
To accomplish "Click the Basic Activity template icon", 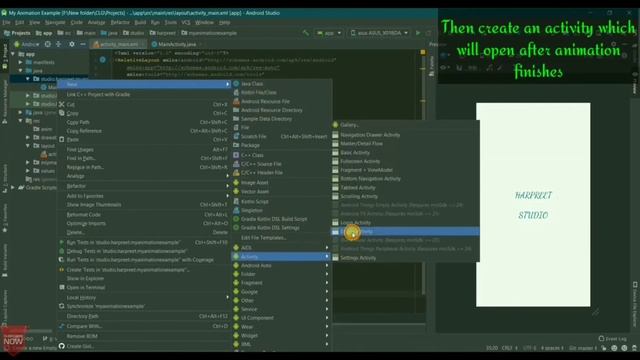I will tap(335, 152).
